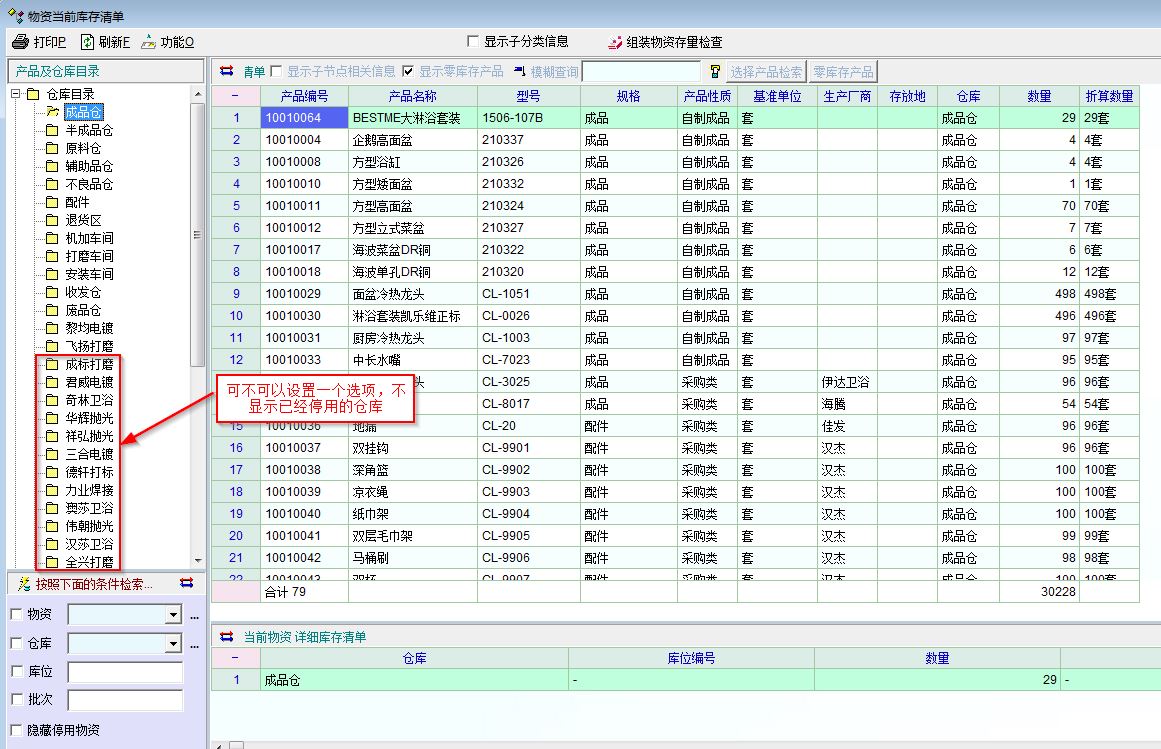Select the 原料仓 warehouse in tree
Image resolution: width=1161 pixels, height=749 pixels.
82,148
